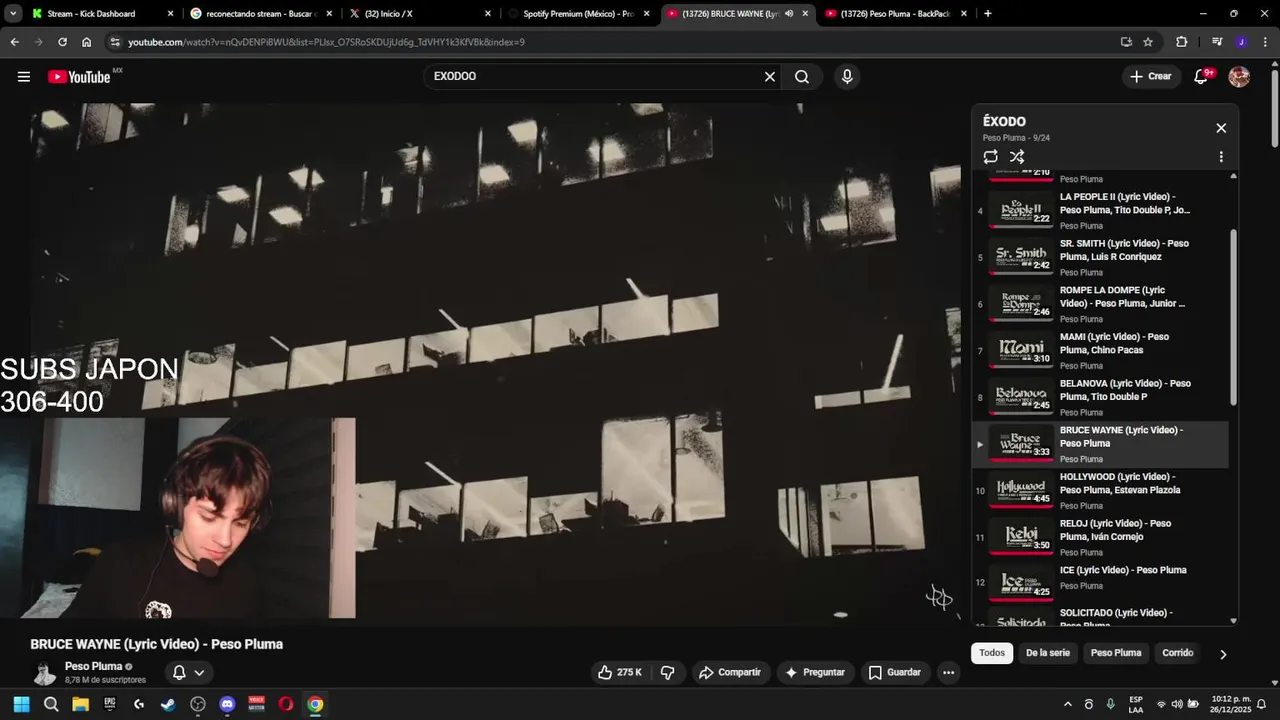1280x720 pixels.
Task: Open Chrome media controls icon
Action: click(1217, 42)
